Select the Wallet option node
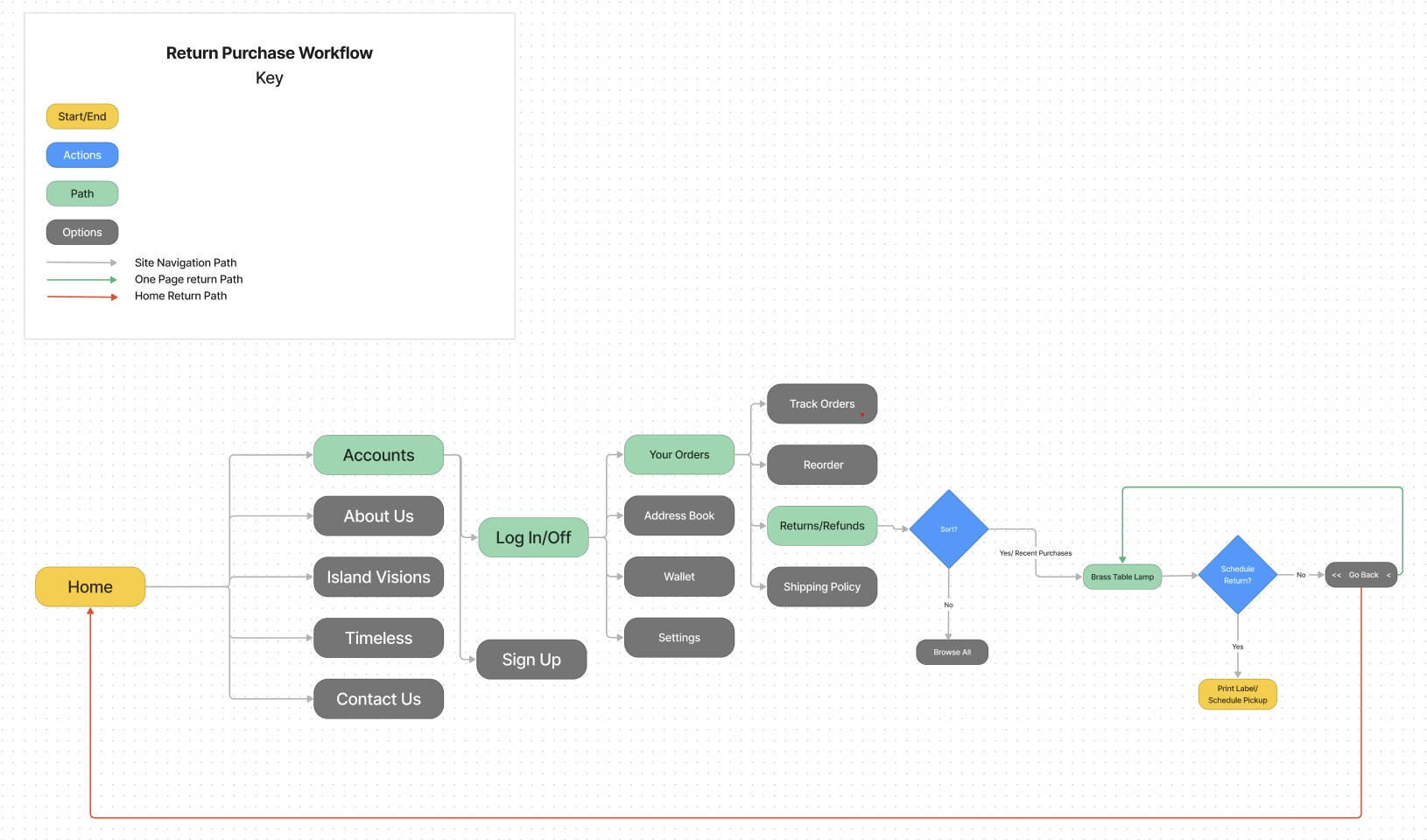This screenshot has width=1427, height=840. (x=679, y=577)
